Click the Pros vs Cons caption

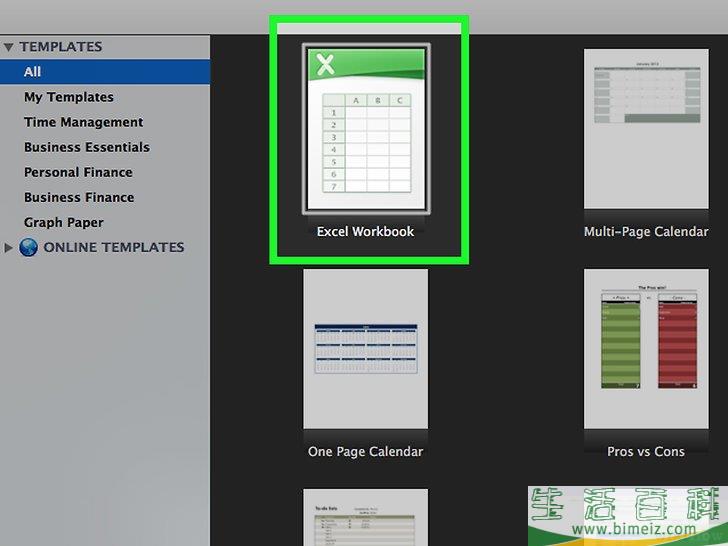pyautogui.click(x=646, y=451)
